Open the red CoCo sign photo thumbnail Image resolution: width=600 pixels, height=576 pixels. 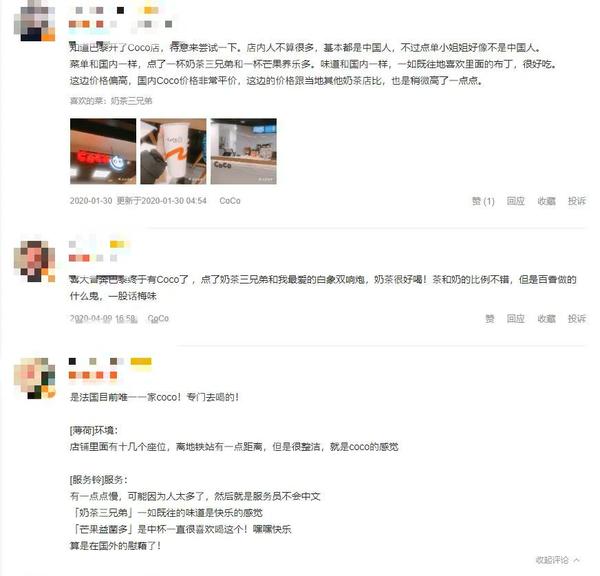pos(103,151)
